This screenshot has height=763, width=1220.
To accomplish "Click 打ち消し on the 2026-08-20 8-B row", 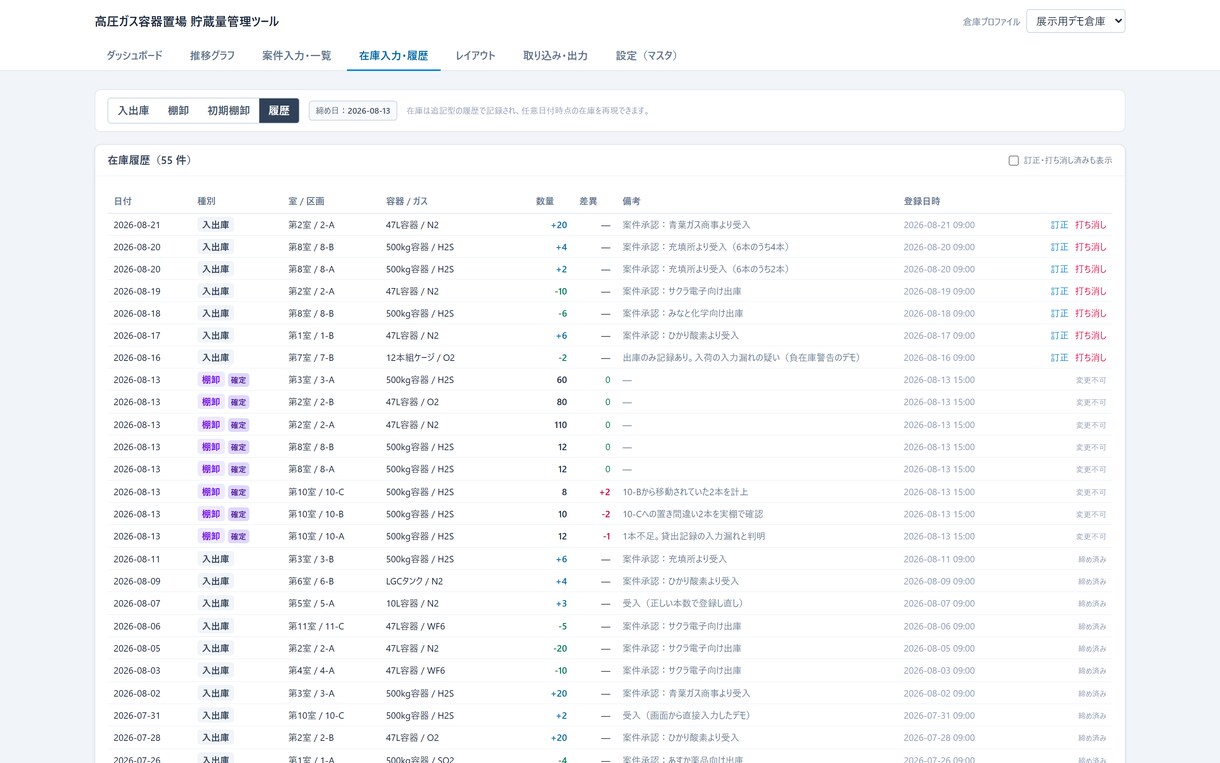I will 1091,247.
